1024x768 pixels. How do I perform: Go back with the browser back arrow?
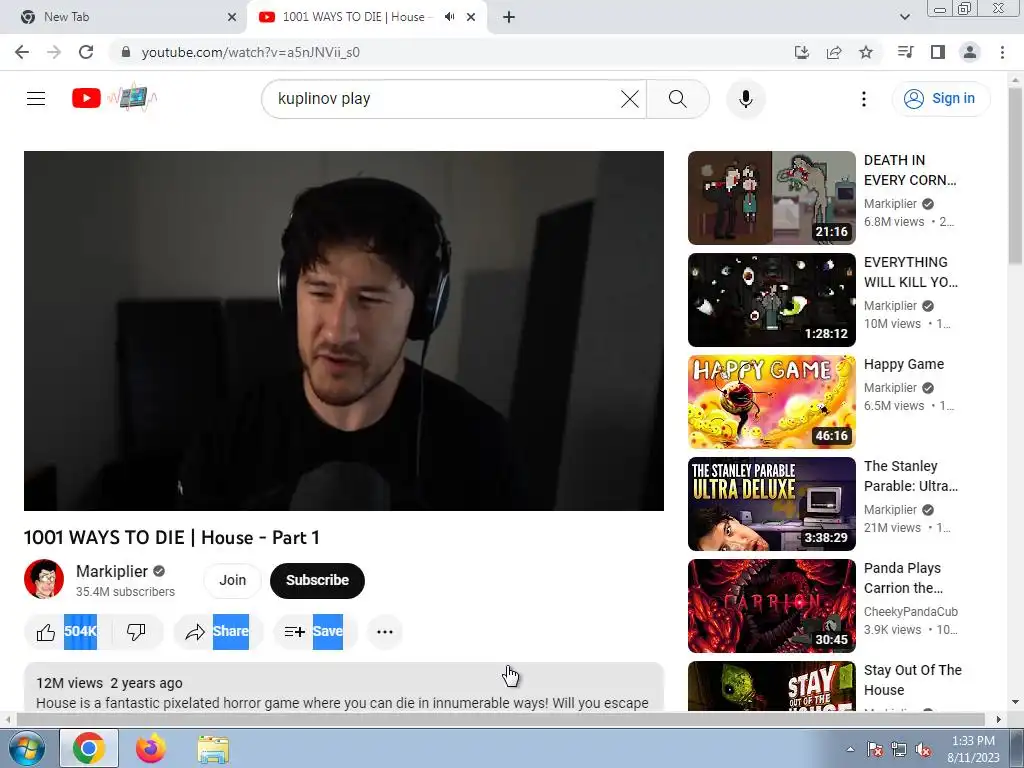coord(22,52)
